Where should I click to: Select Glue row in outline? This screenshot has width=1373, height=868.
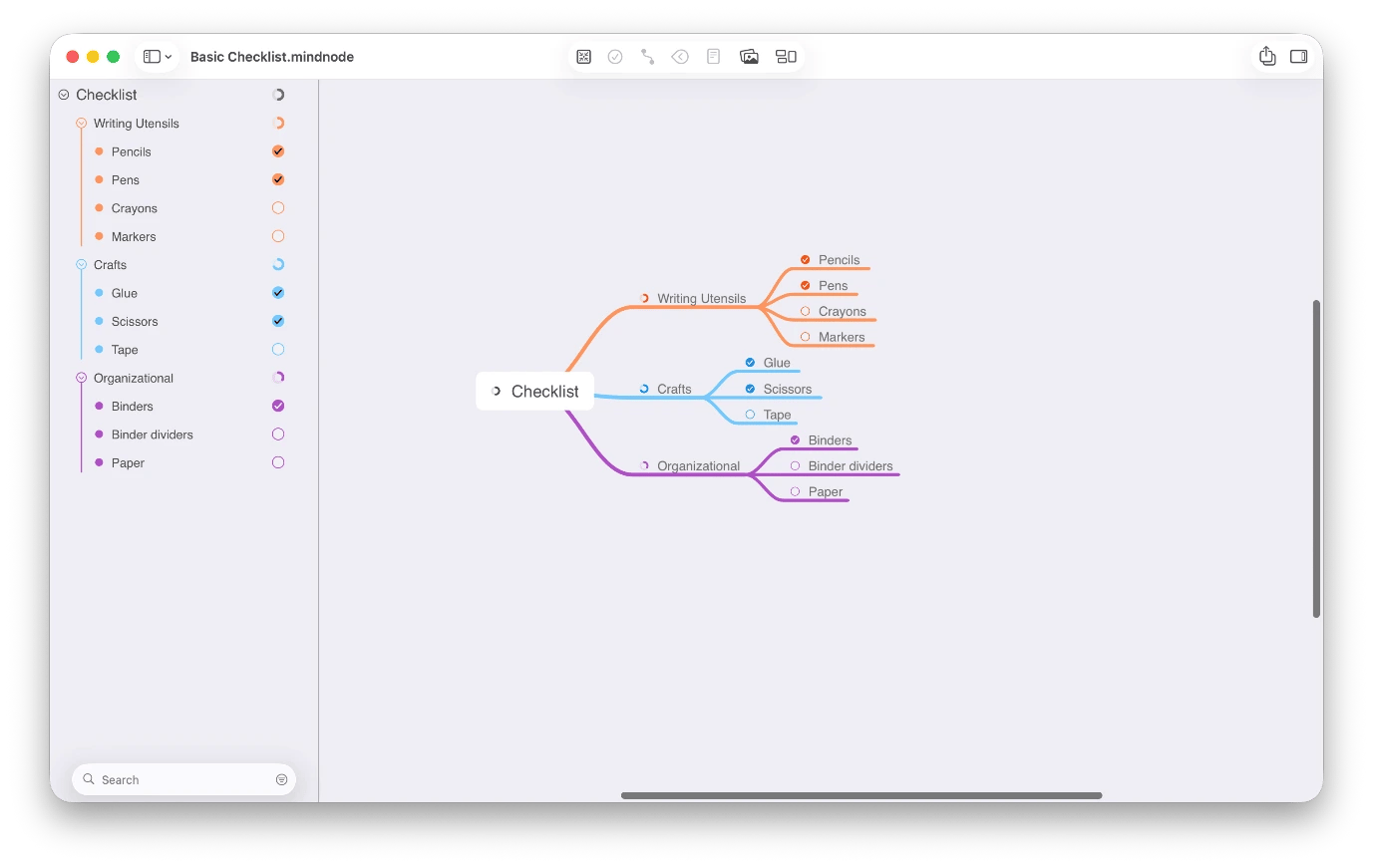click(x=183, y=293)
